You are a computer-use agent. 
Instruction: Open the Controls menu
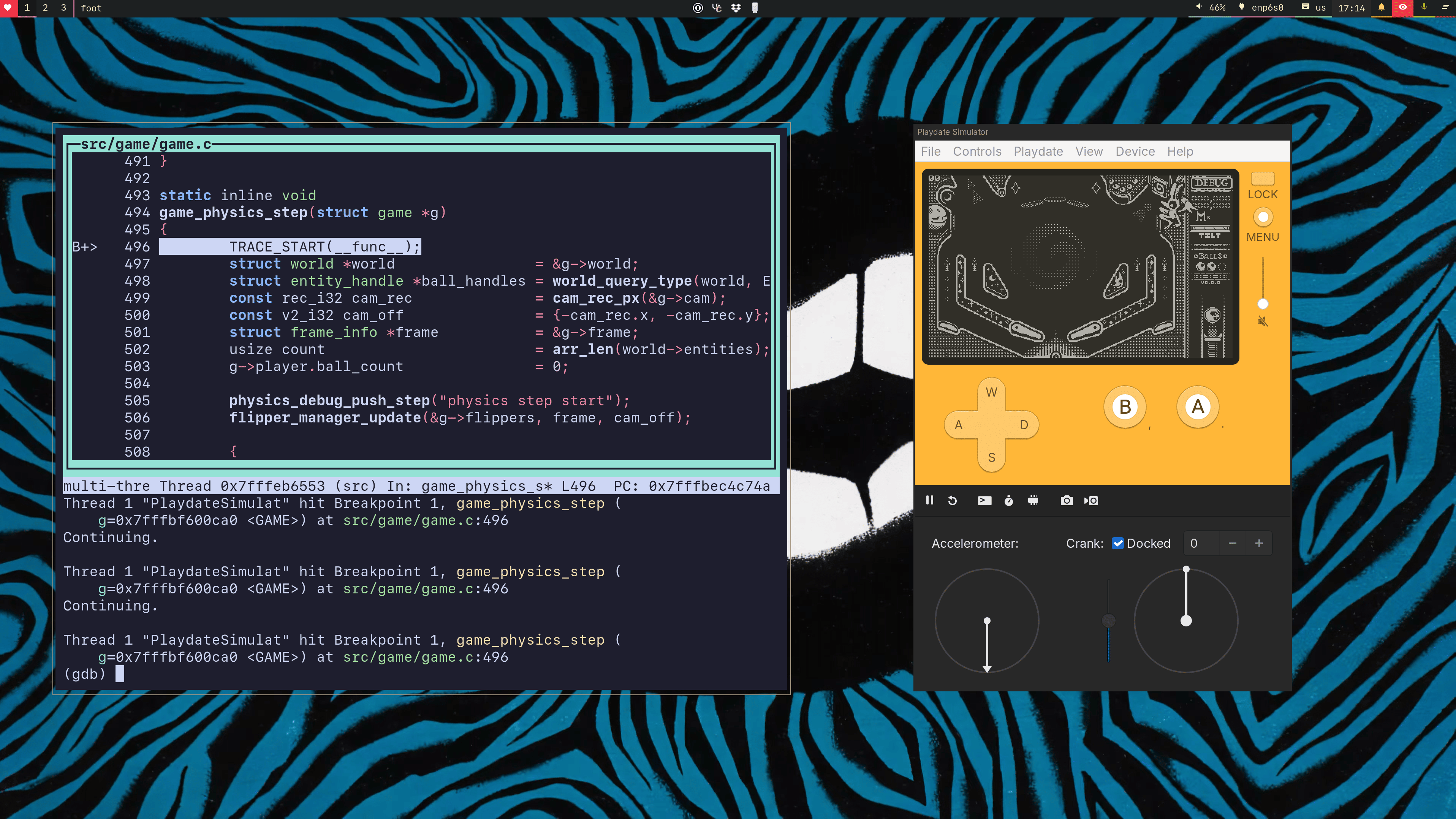[x=977, y=152]
